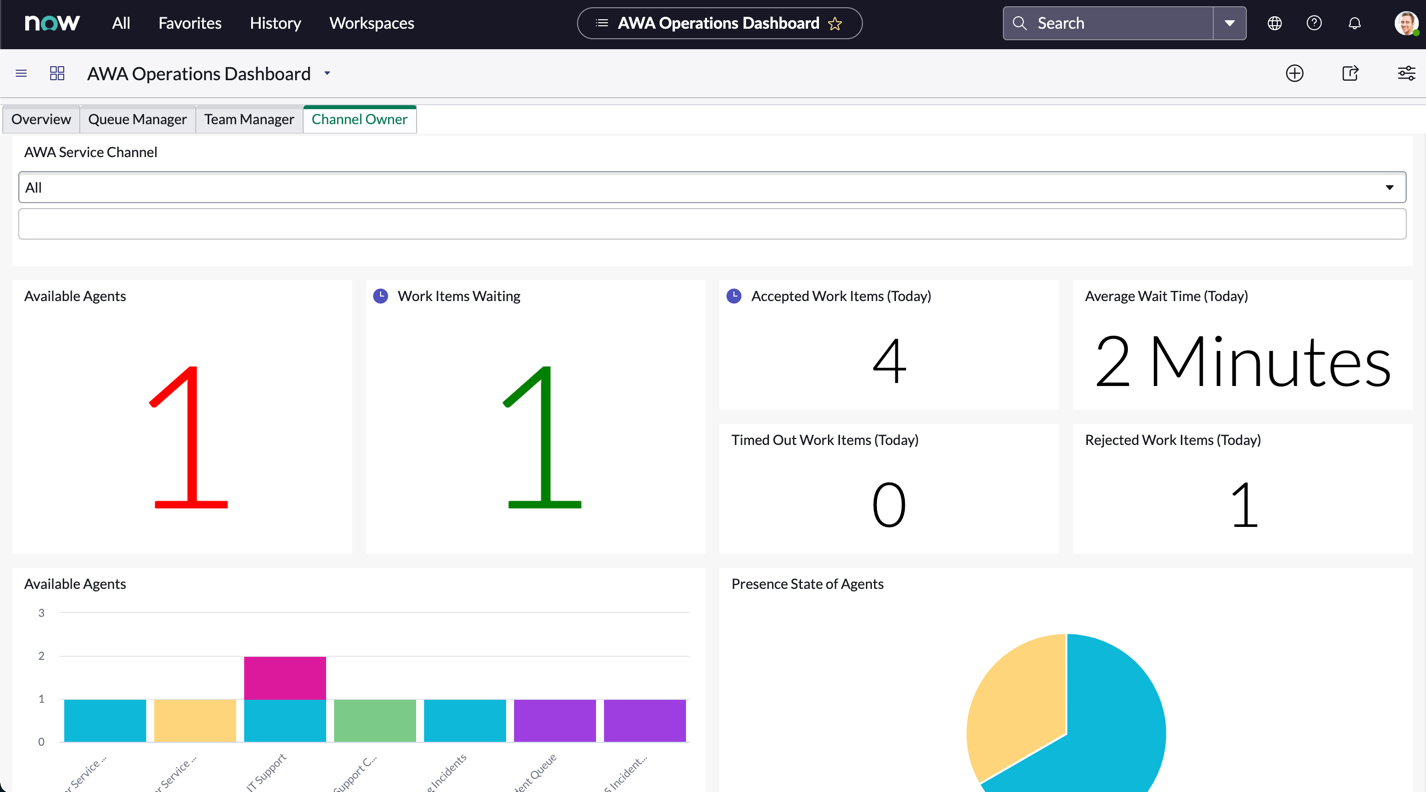This screenshot has height=792, width=1426.
Task: Toggle the hamburger menu under the logo
Action: (x=21, y=73)
